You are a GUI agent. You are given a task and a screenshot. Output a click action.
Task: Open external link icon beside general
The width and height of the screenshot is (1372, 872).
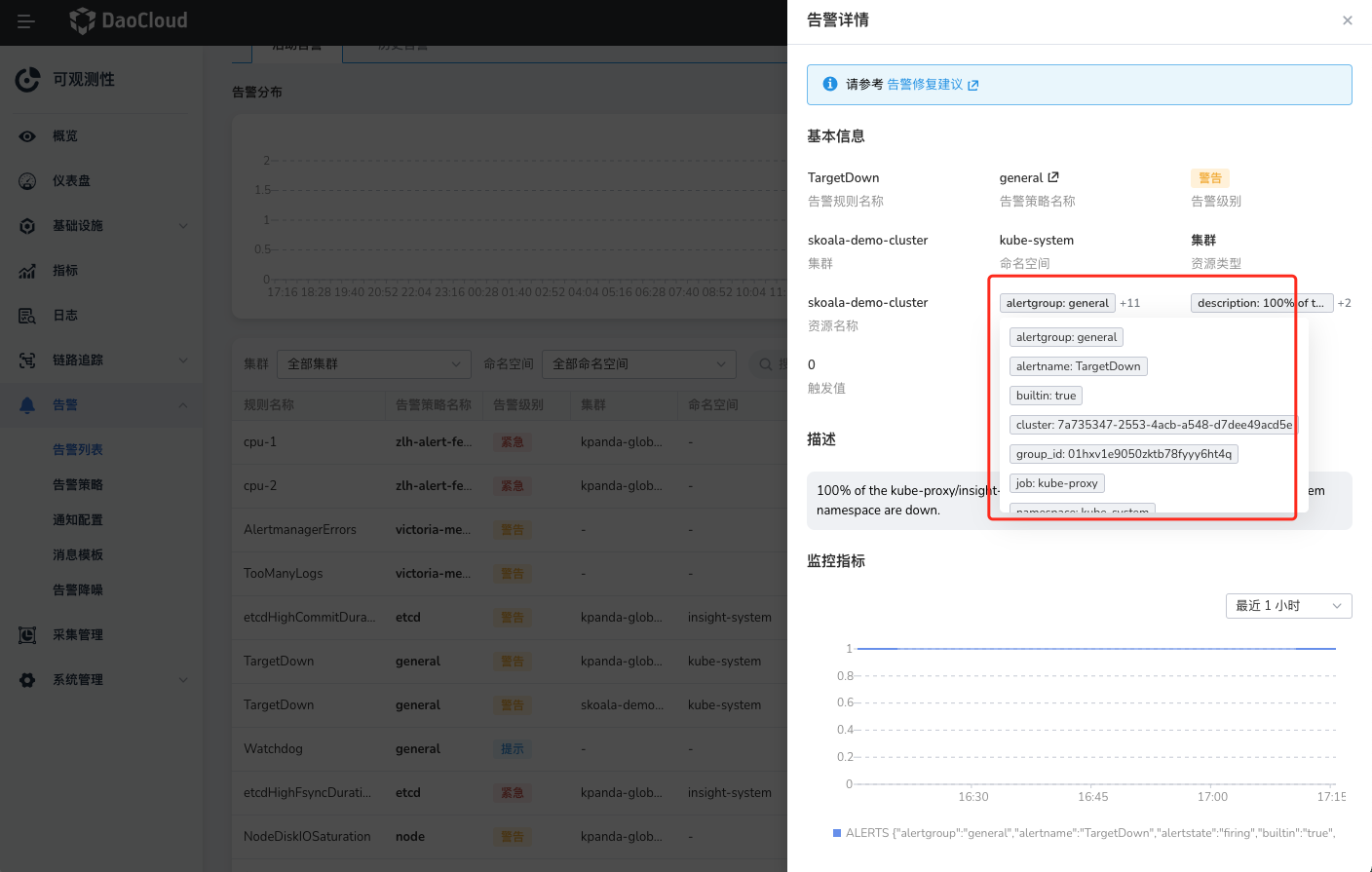(1053, 177)
